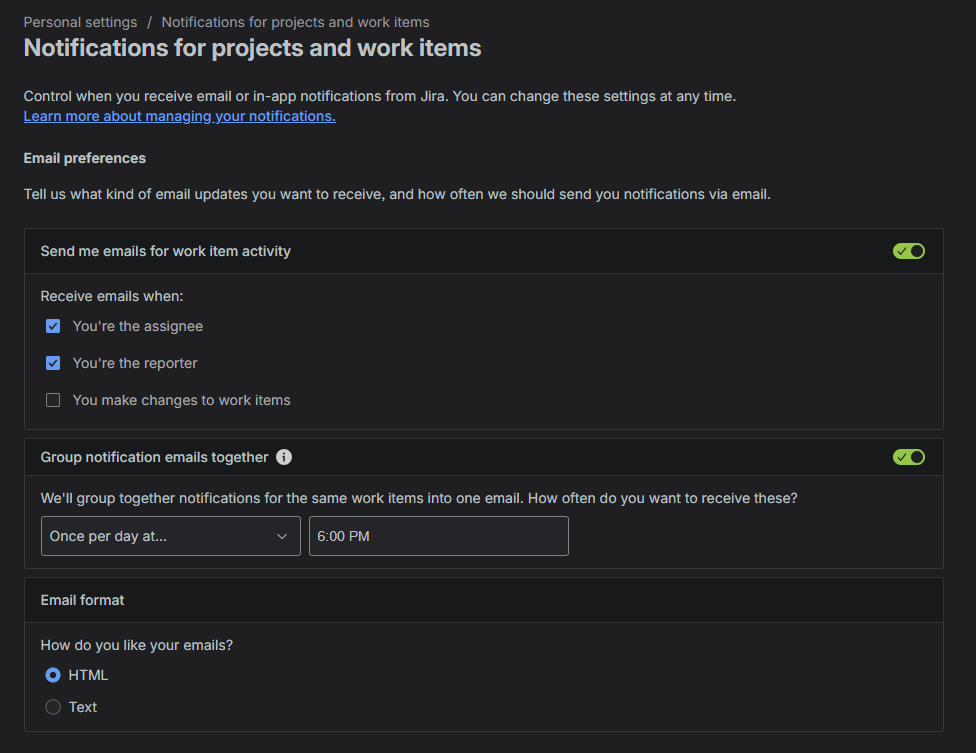Viewport: 976px width, 753px height.
Task: Open the Group notification info icon
Action: tap(284, 457)
